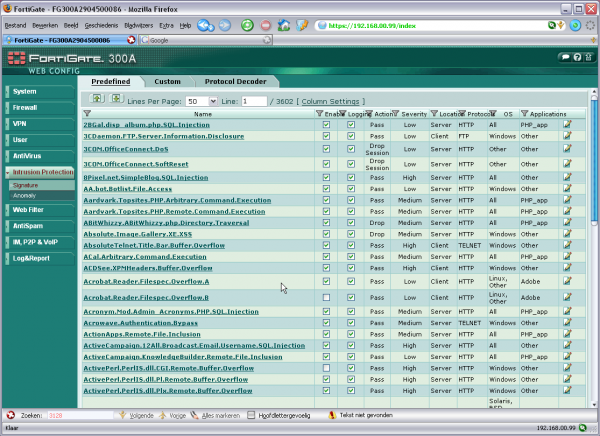Click the FortiGate logout icon

[589, 57]
